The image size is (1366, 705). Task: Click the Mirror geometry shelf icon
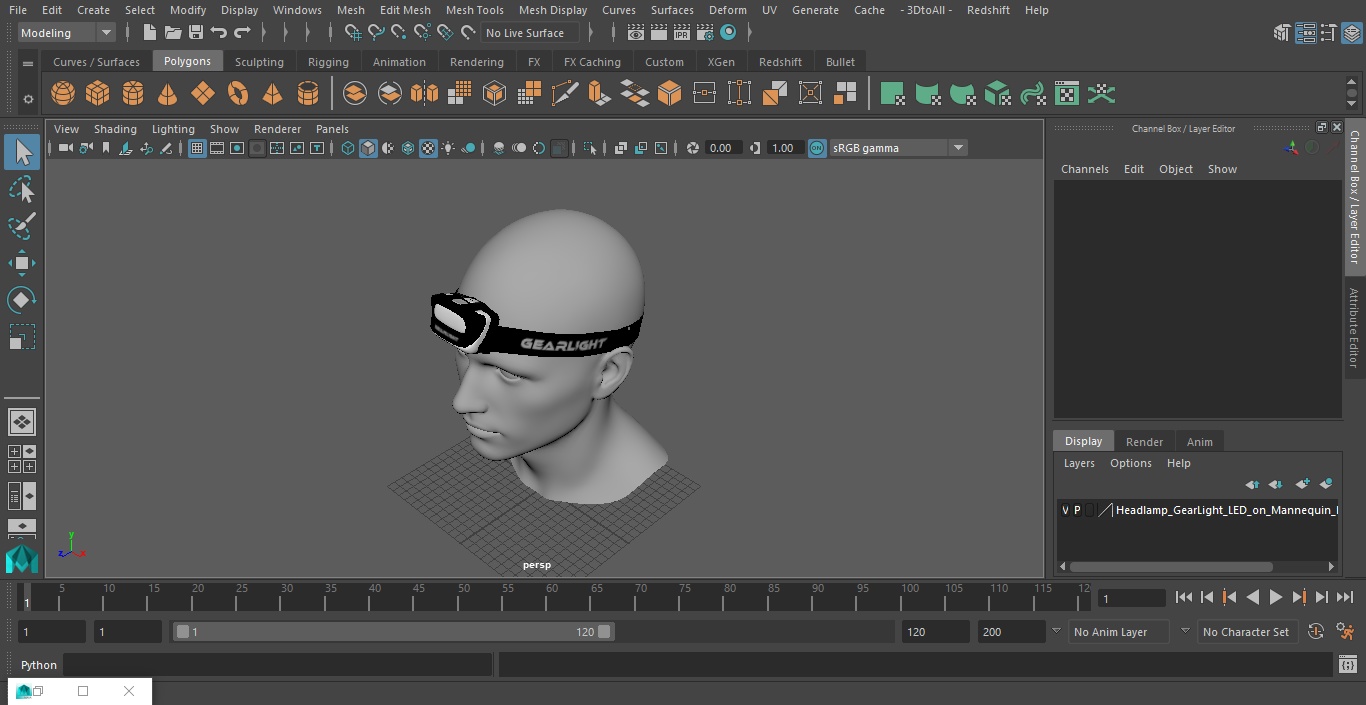(424, 94)
